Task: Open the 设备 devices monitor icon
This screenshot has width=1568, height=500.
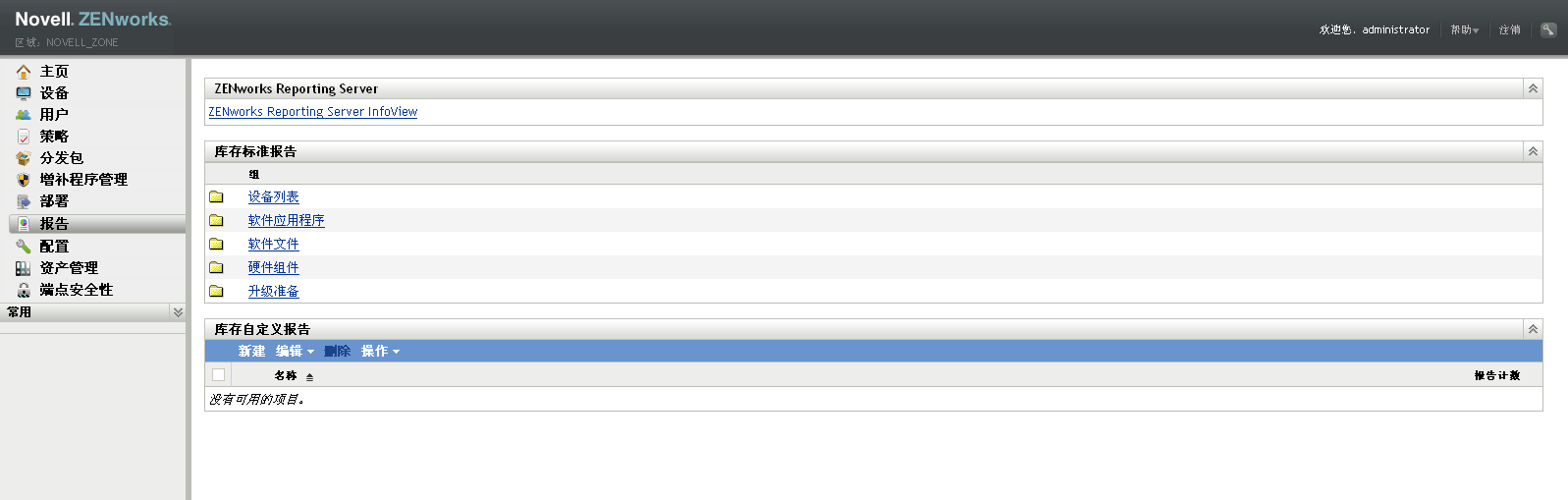Action: click(x=24, y=93)
